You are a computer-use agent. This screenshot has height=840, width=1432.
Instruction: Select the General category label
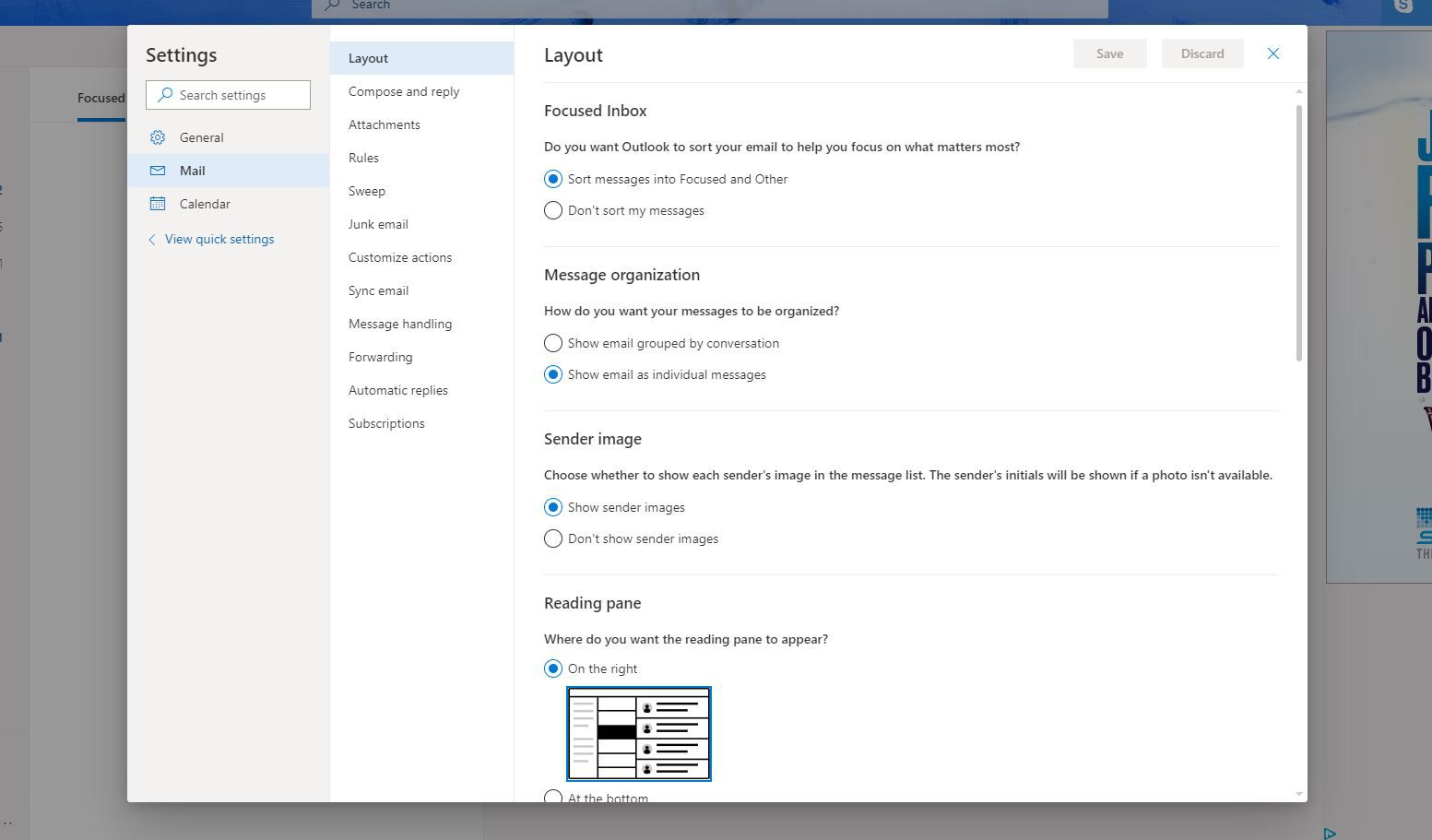201,137
